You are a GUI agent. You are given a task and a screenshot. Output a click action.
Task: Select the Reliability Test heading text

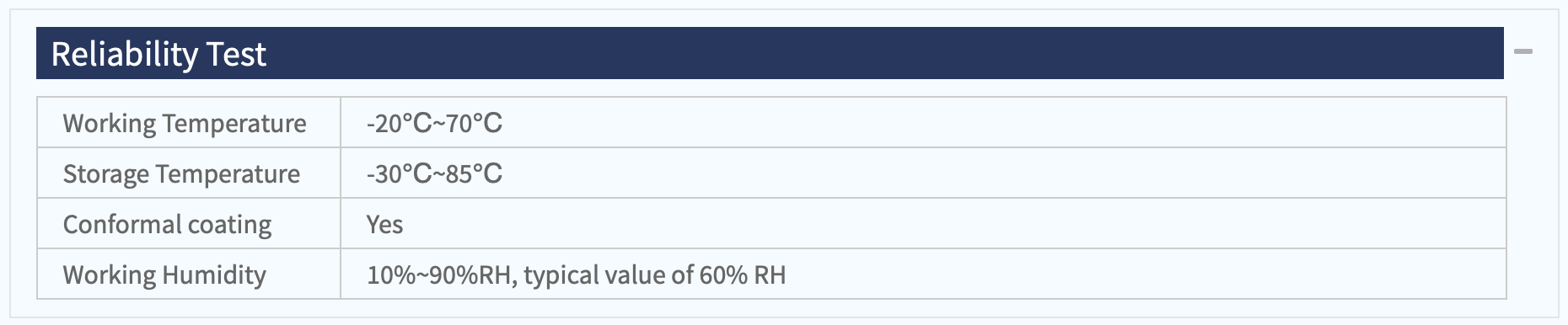tap(158, 55)
